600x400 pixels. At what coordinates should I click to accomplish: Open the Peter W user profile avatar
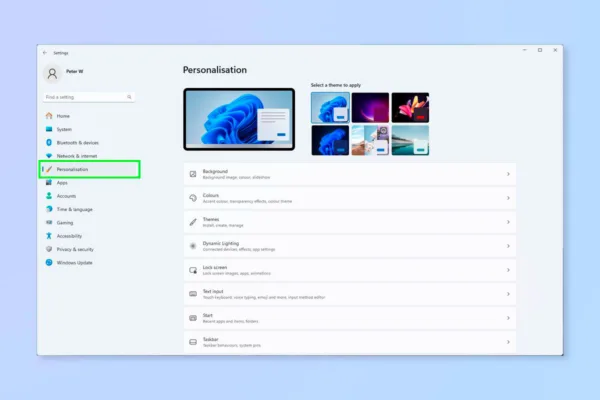coord(52,73)
